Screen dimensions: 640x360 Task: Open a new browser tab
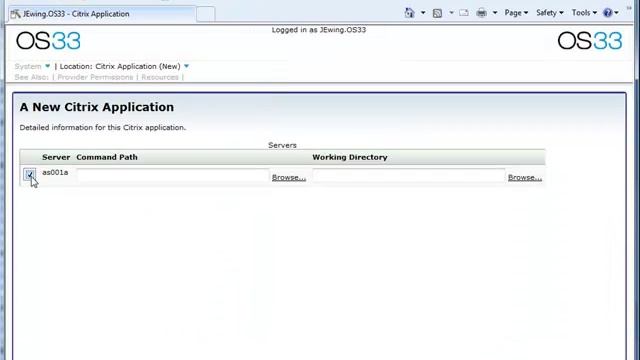[205, 15]
